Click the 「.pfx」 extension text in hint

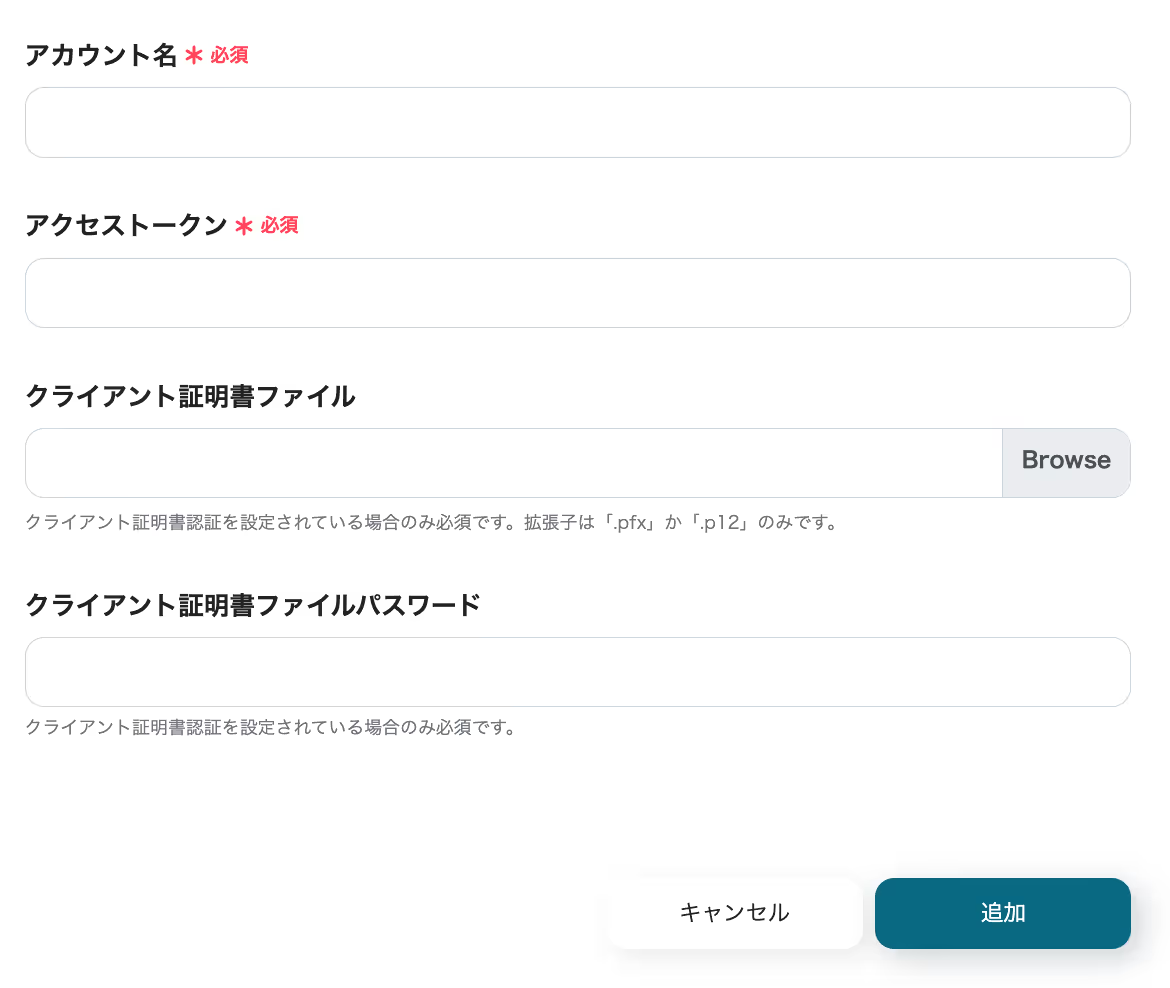627,523
